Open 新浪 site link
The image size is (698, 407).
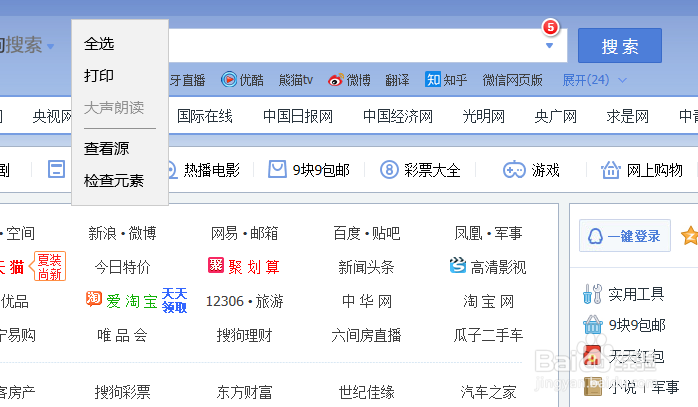pyautogui.click(x=102, y=233)
